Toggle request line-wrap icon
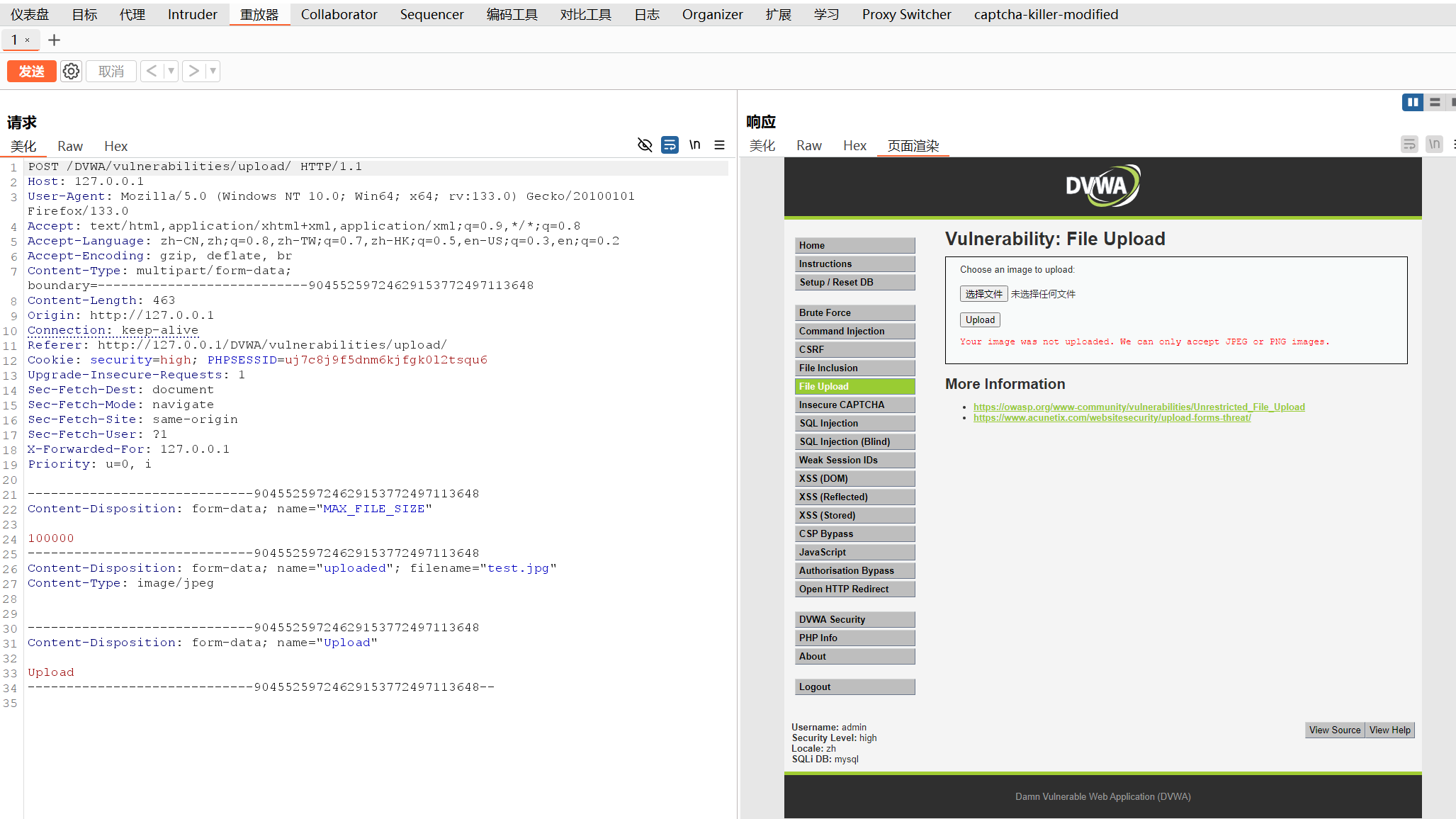Image resolution: width=1456 pixels, height=819 pixels. pos(670,145)
